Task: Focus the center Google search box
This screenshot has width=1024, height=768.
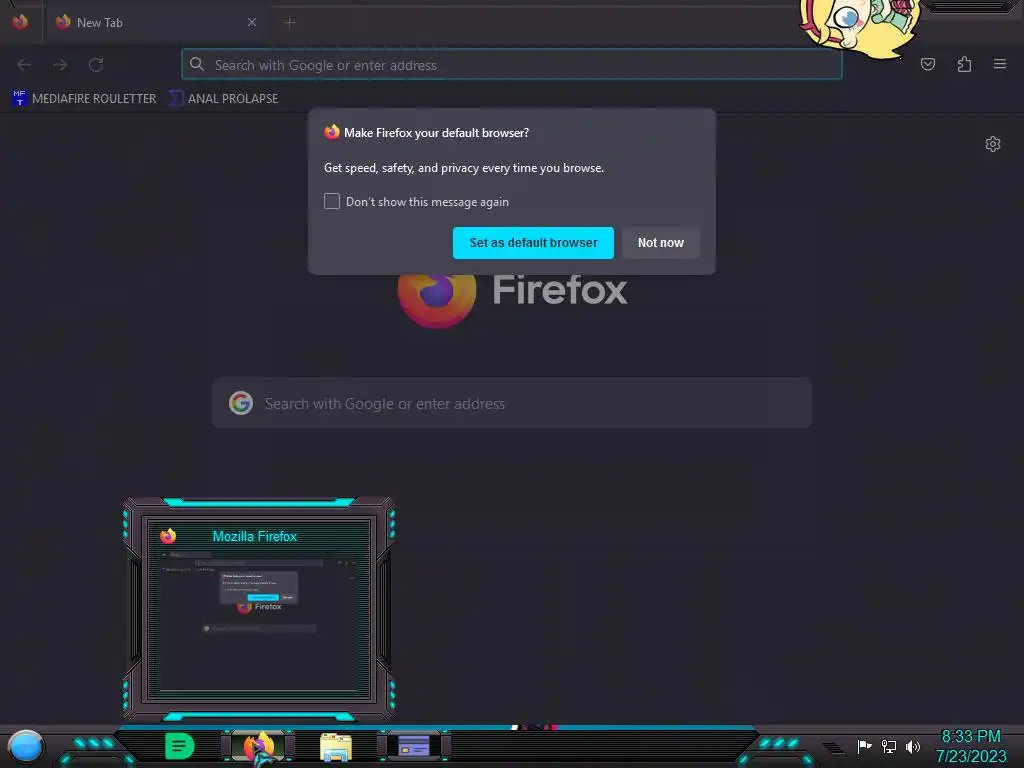Action: [x=512, y=403]
